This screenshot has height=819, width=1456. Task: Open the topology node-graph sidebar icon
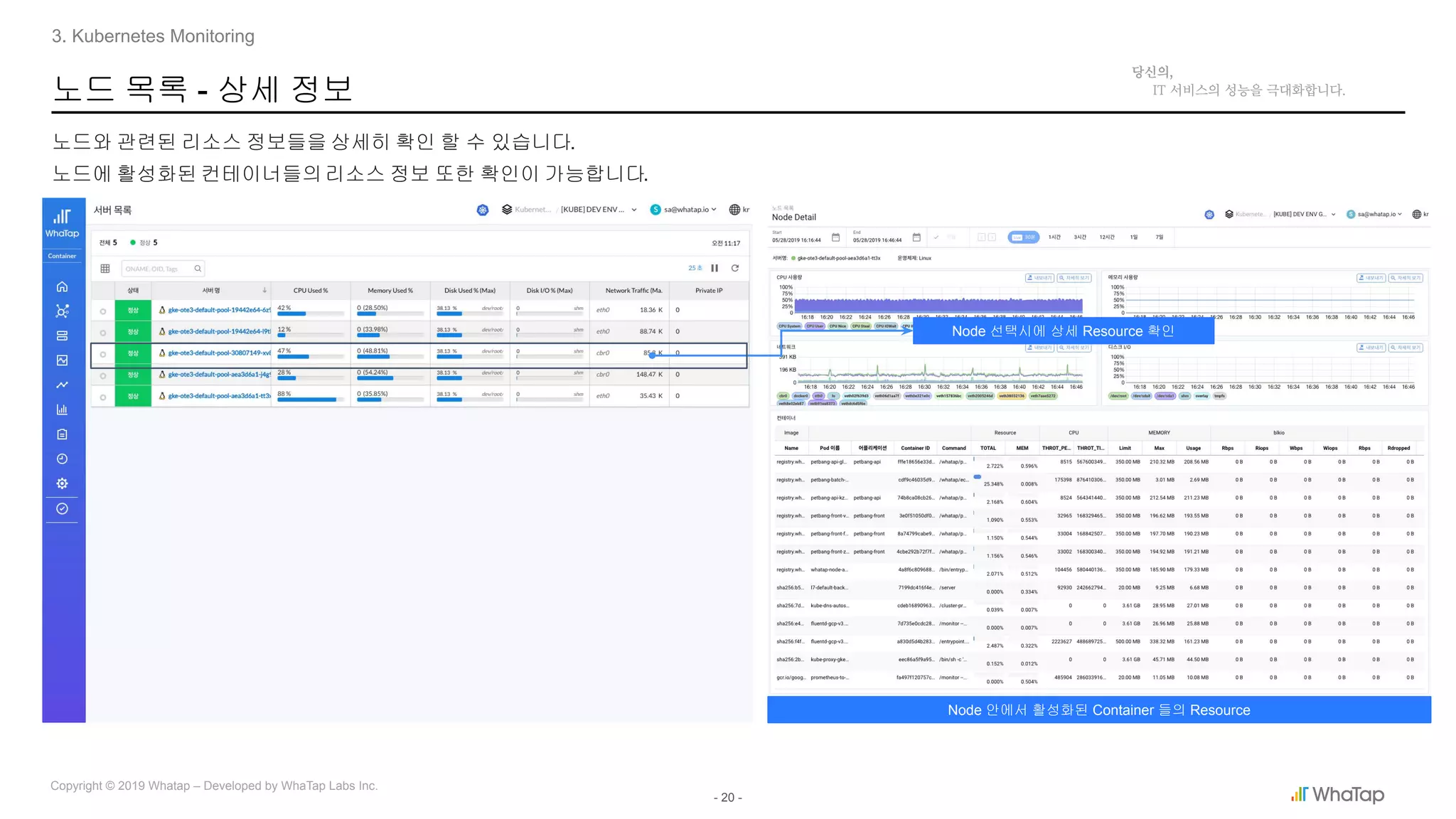63,311
